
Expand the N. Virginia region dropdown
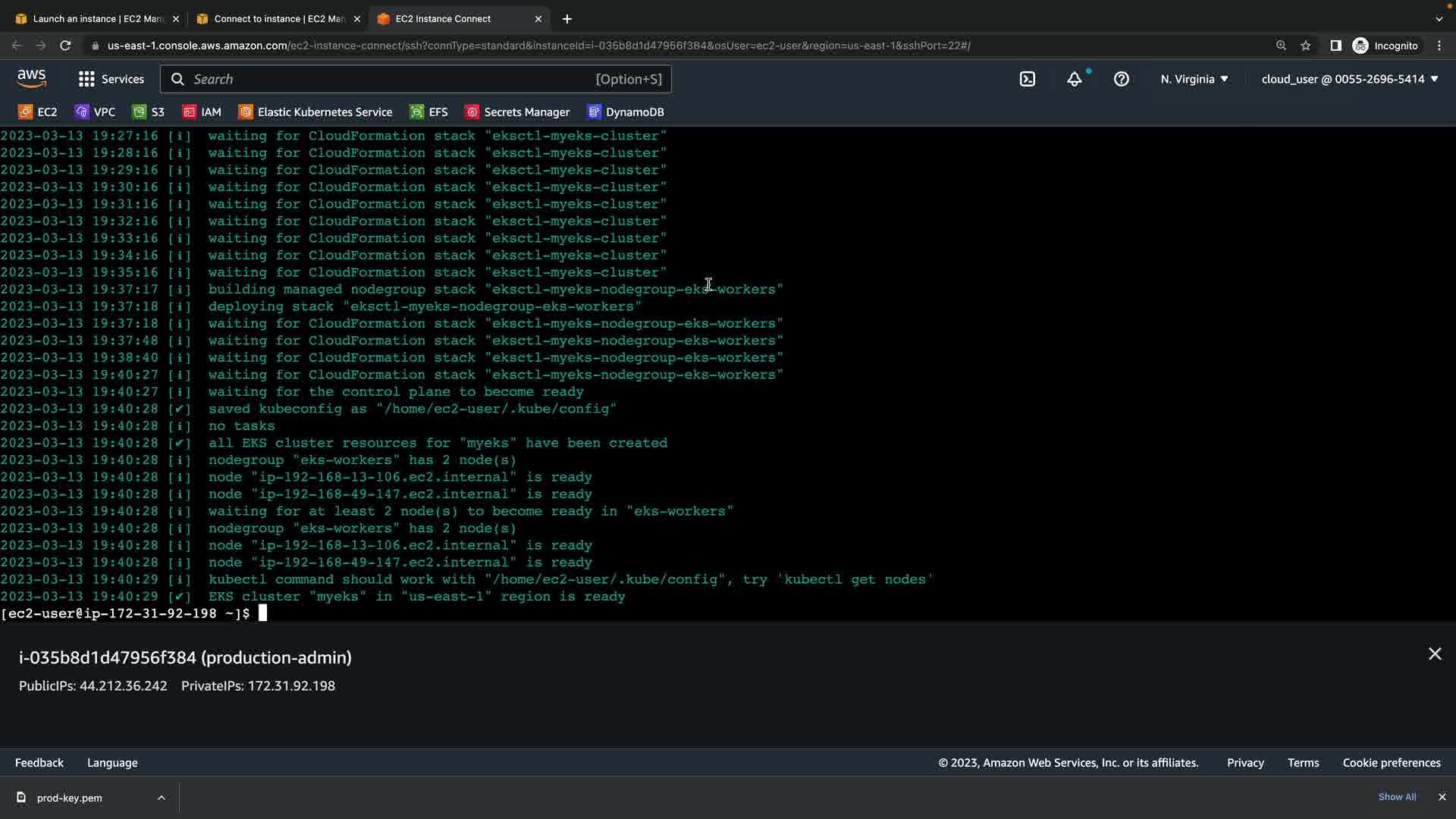(x=1194, y=79)
